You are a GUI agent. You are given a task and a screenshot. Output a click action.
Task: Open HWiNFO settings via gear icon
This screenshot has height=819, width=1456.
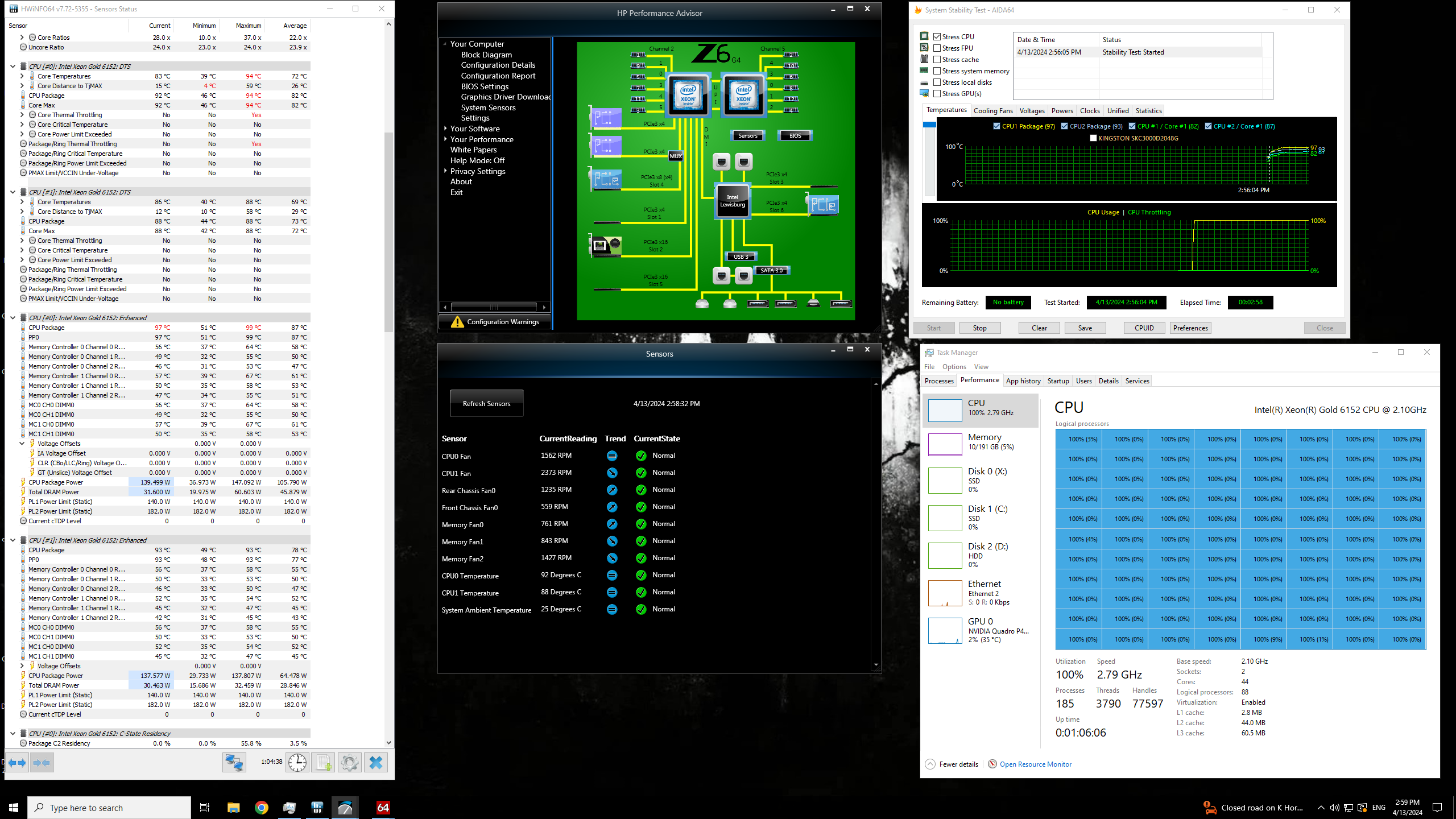(349, 762)
